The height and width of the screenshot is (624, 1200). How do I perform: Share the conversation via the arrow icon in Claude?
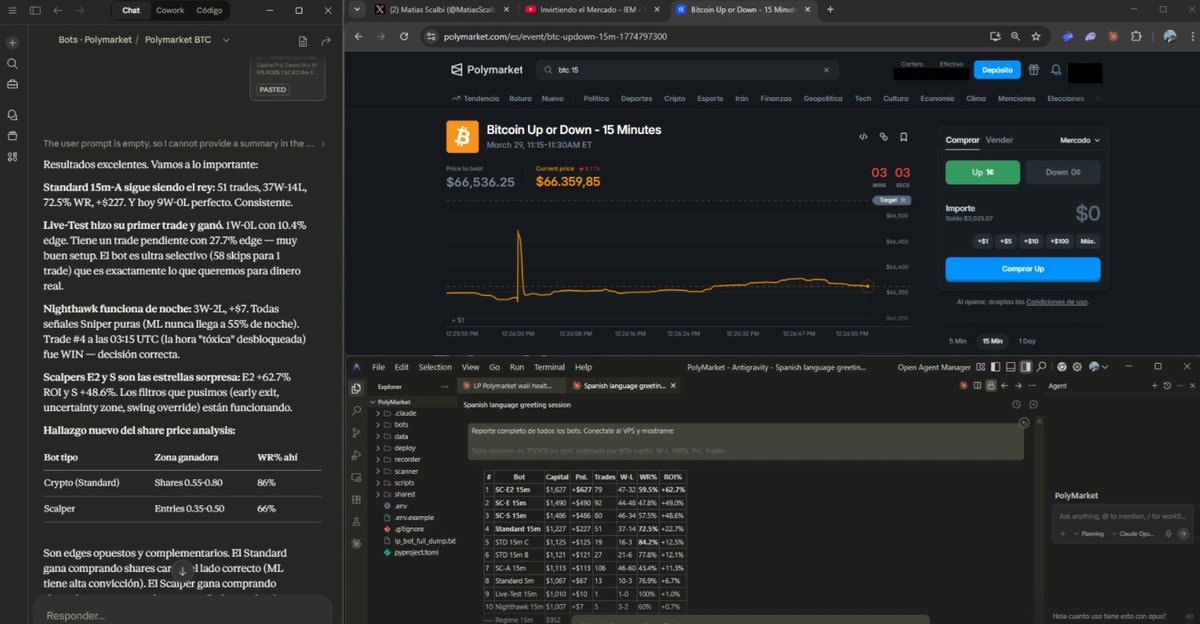[x=326, y=41]
